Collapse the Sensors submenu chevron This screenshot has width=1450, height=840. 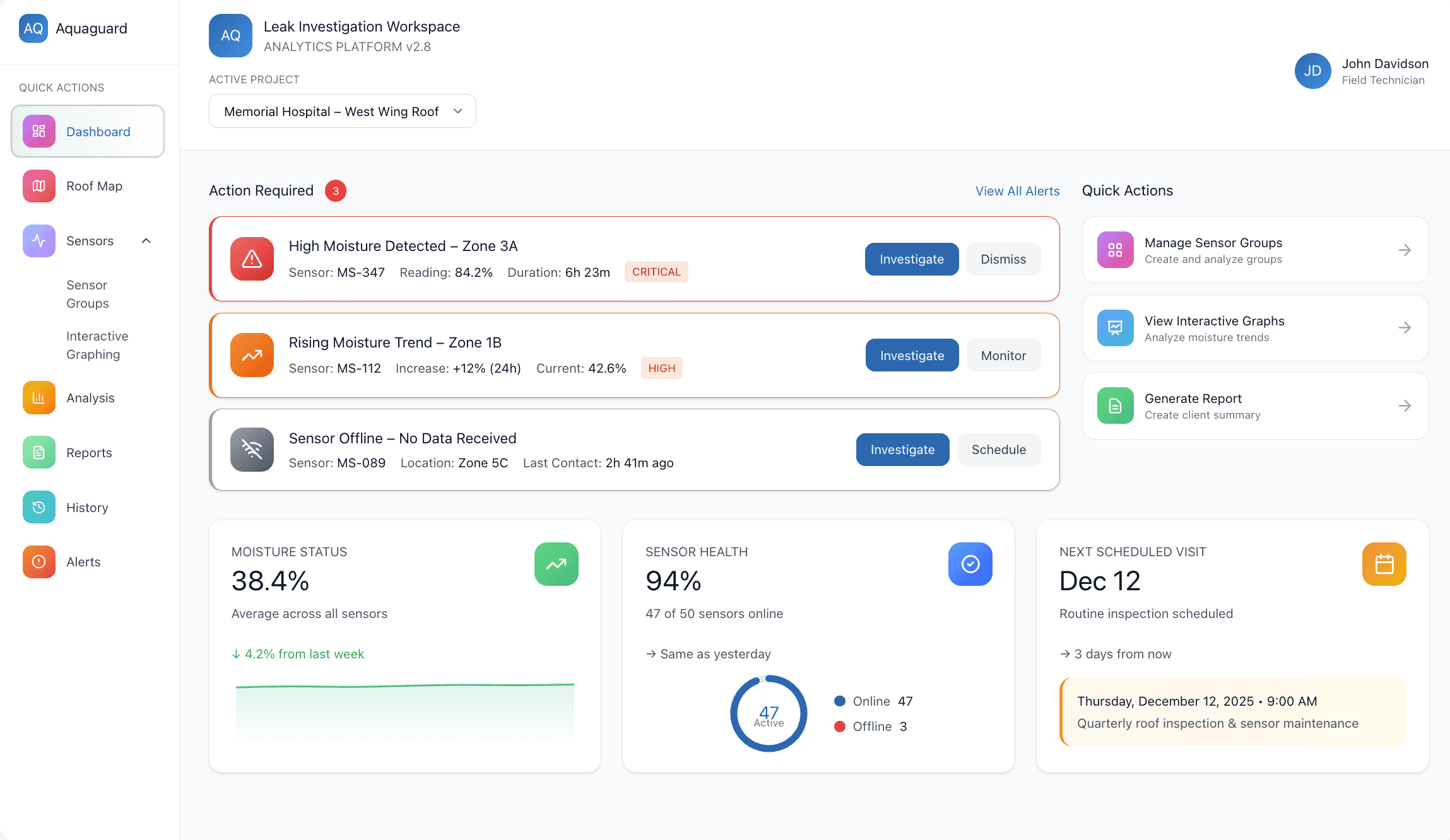pos(146,241)
